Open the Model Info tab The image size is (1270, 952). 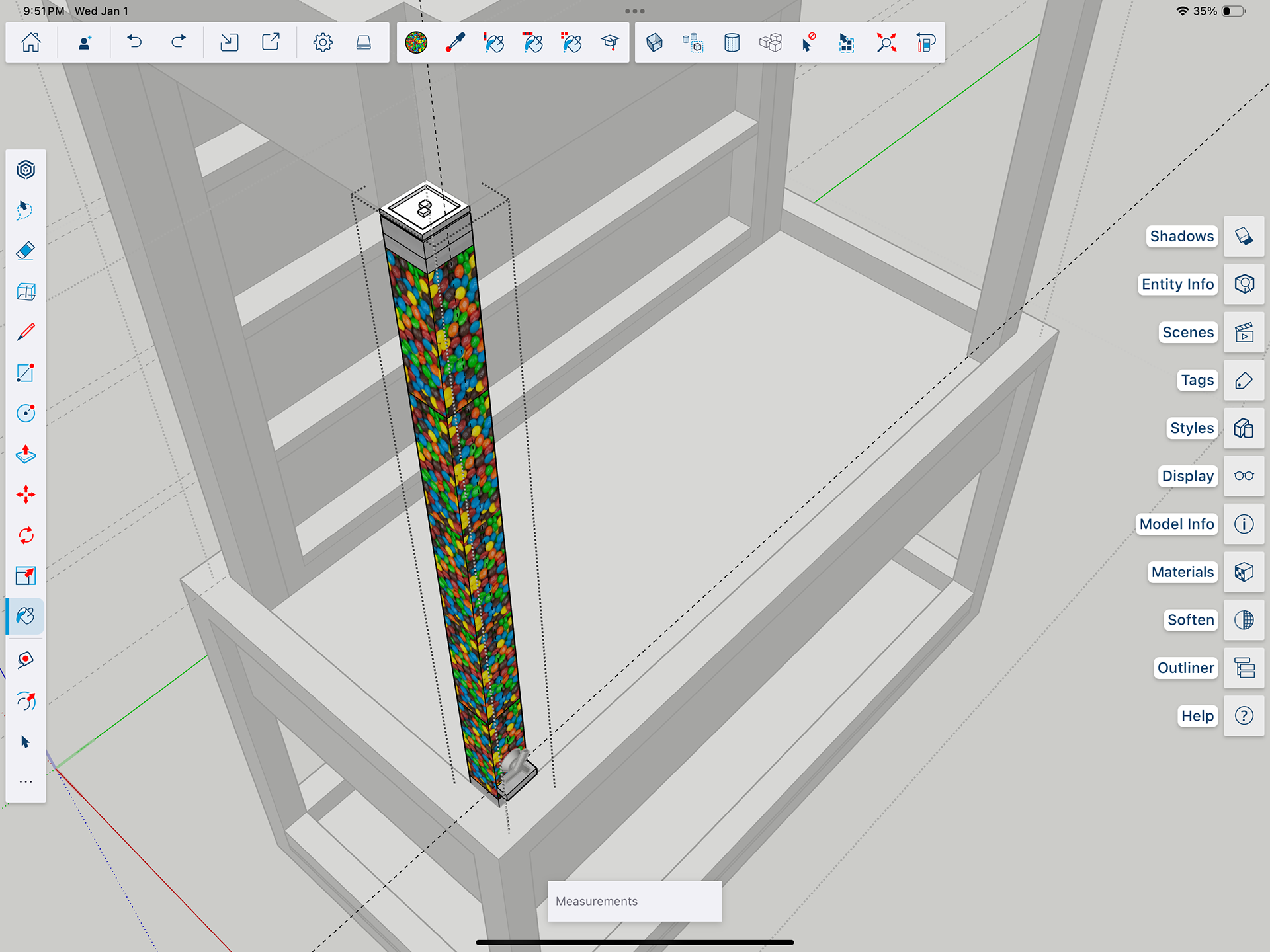(1244, 524)
